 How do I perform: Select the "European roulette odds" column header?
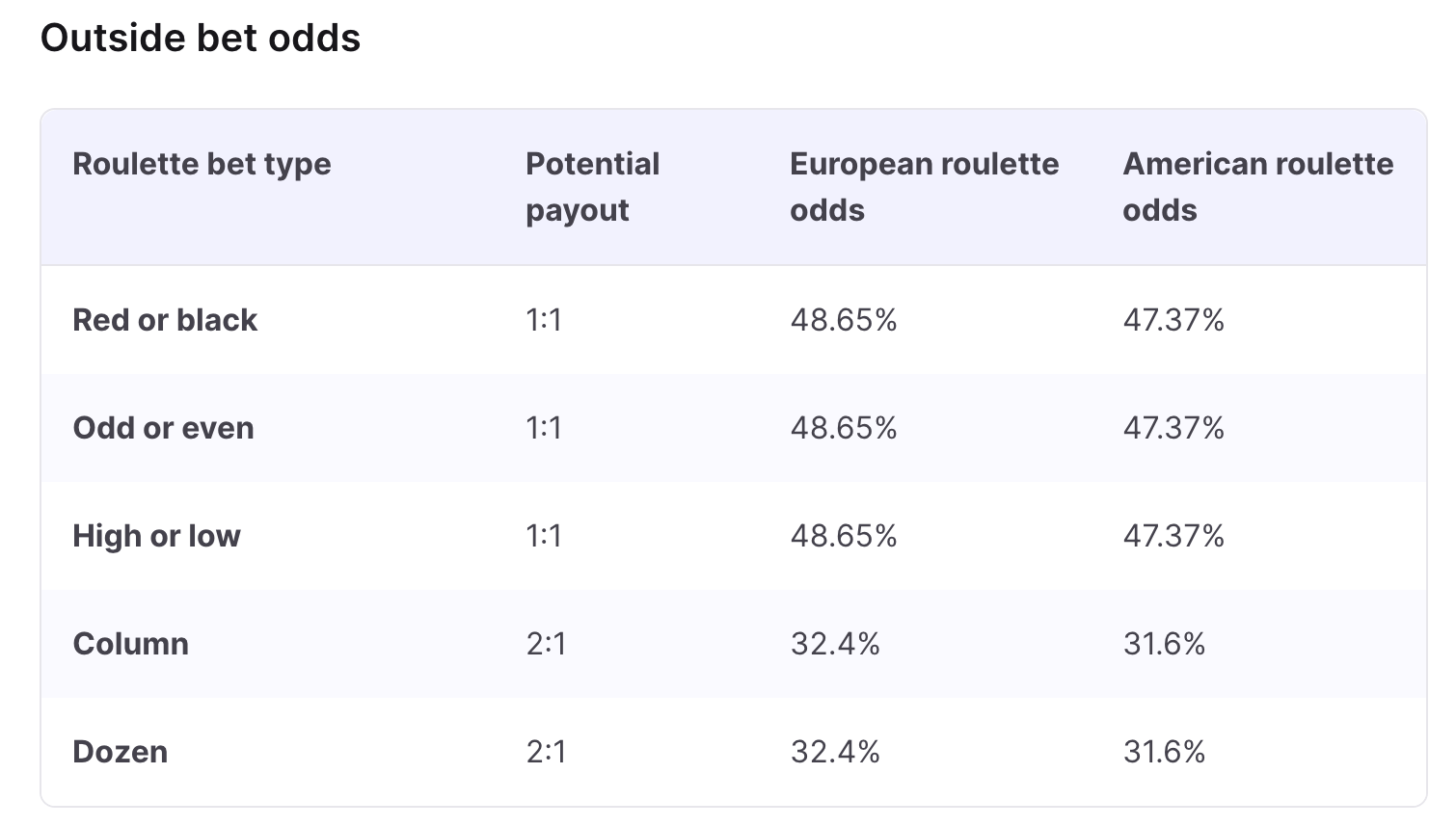pos(924,186)
